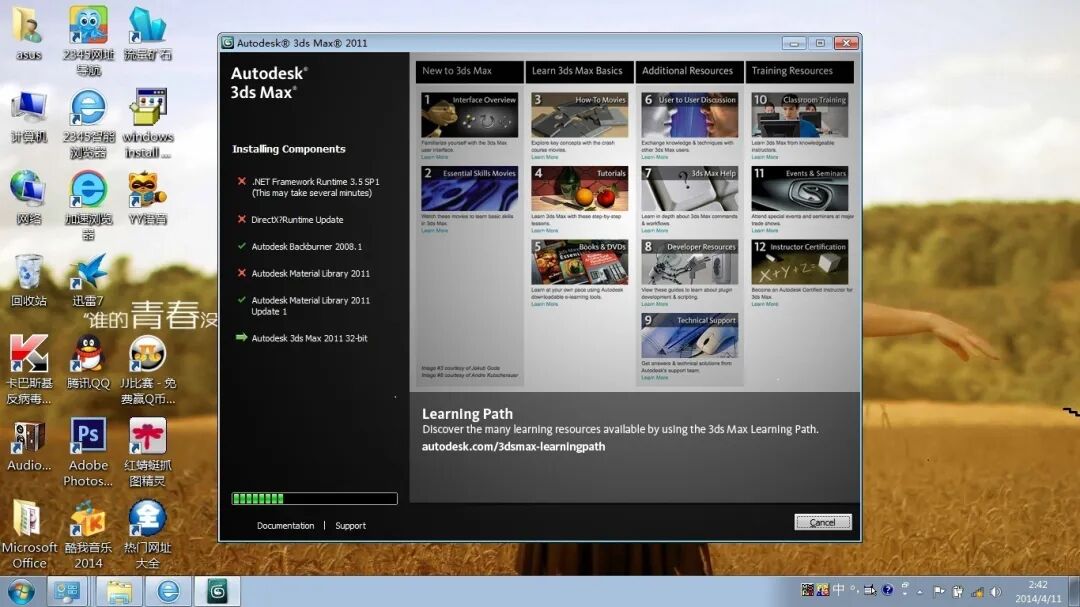
Task: Open the Support link
Action: click(x=350, y=526)
